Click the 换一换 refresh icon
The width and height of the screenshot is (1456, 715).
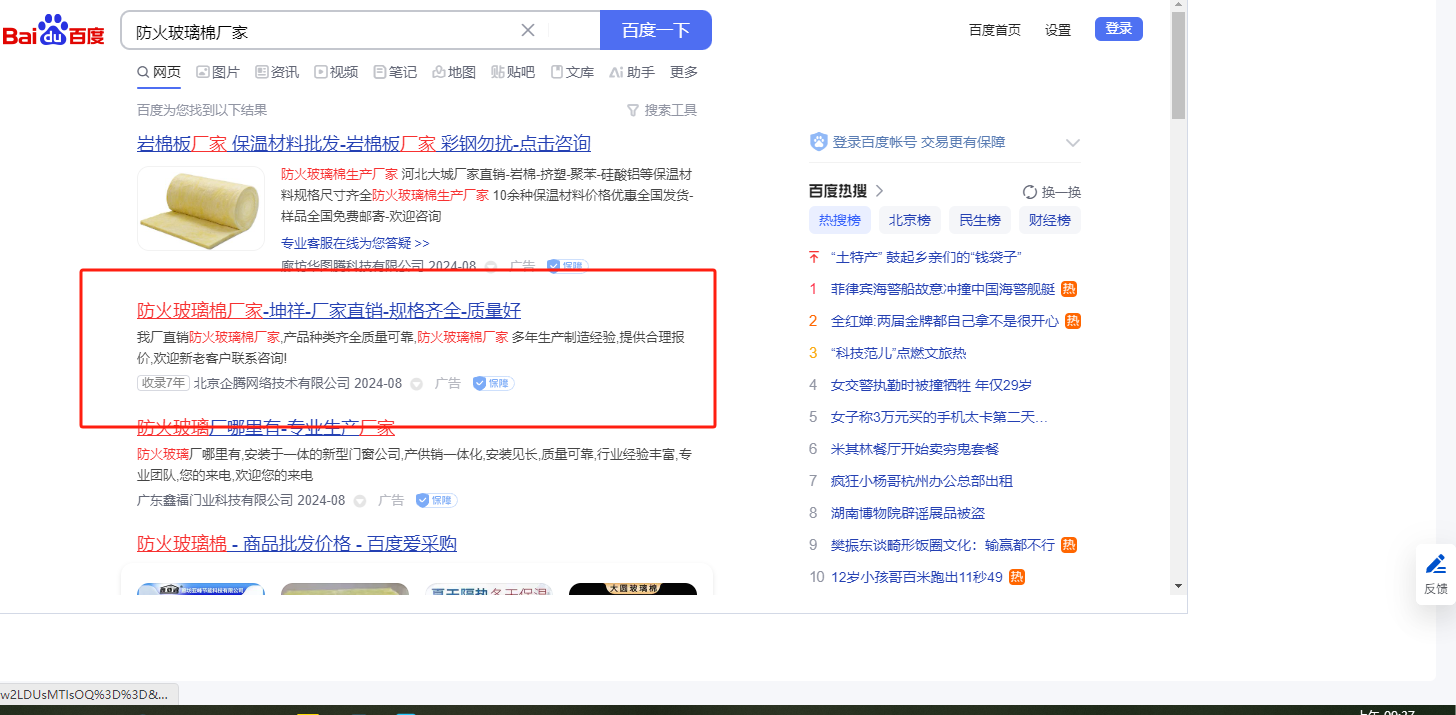tap(1030, 192)
